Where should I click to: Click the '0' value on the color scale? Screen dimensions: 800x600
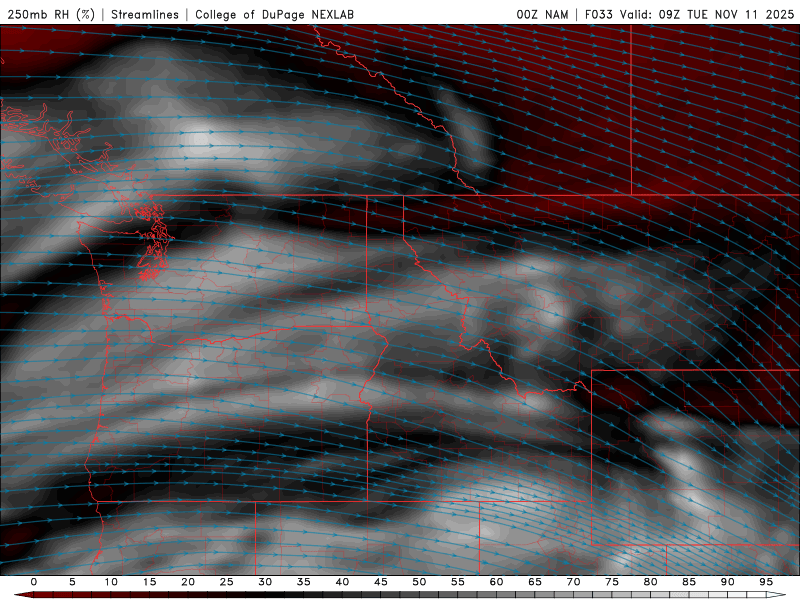[x=34, y=582]
